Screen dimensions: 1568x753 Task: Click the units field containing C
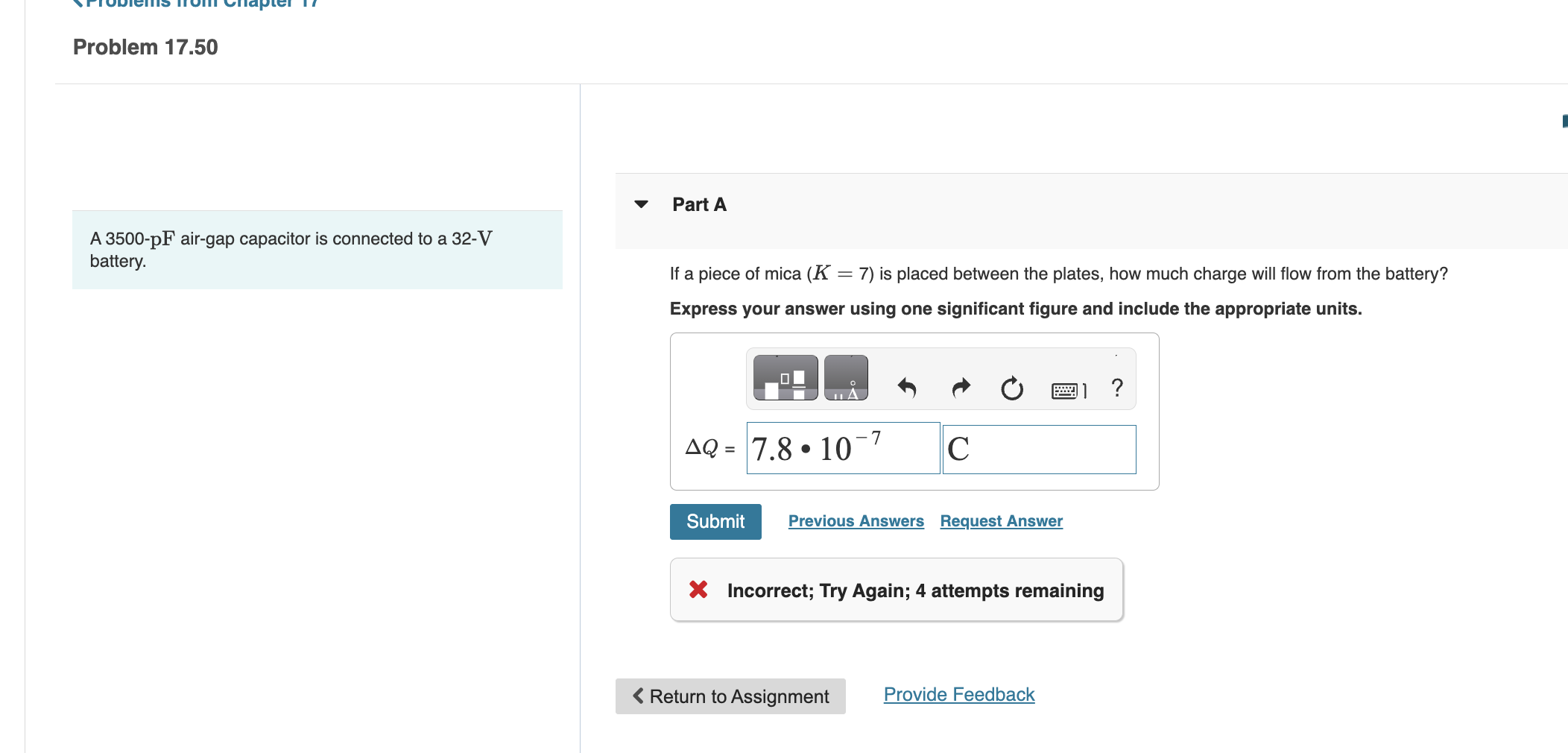click(x=1038, y=448)
